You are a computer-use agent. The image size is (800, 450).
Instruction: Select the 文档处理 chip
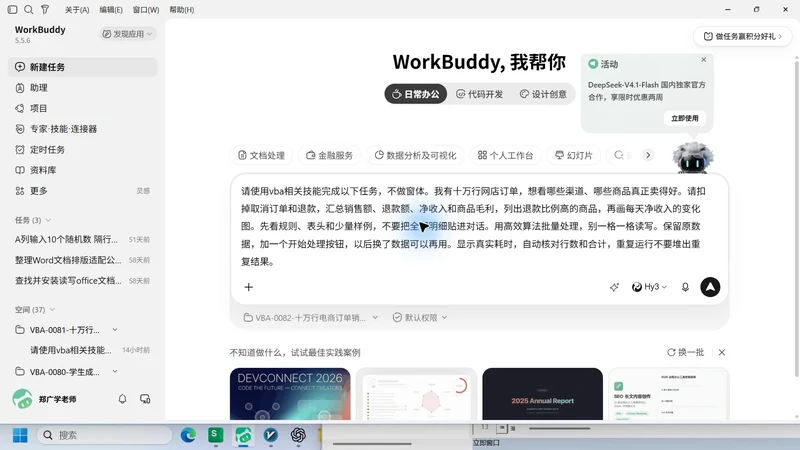click(x=262, y=155)
